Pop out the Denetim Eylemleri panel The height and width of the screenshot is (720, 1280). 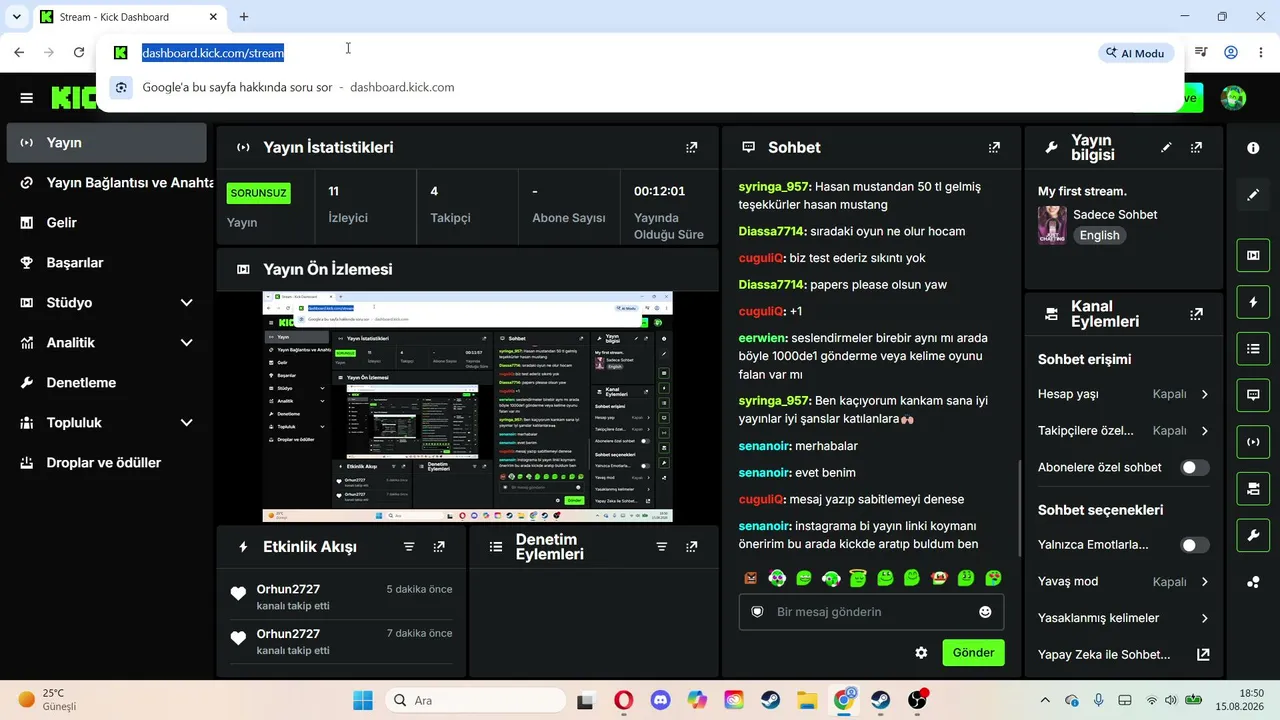point(691,547)
